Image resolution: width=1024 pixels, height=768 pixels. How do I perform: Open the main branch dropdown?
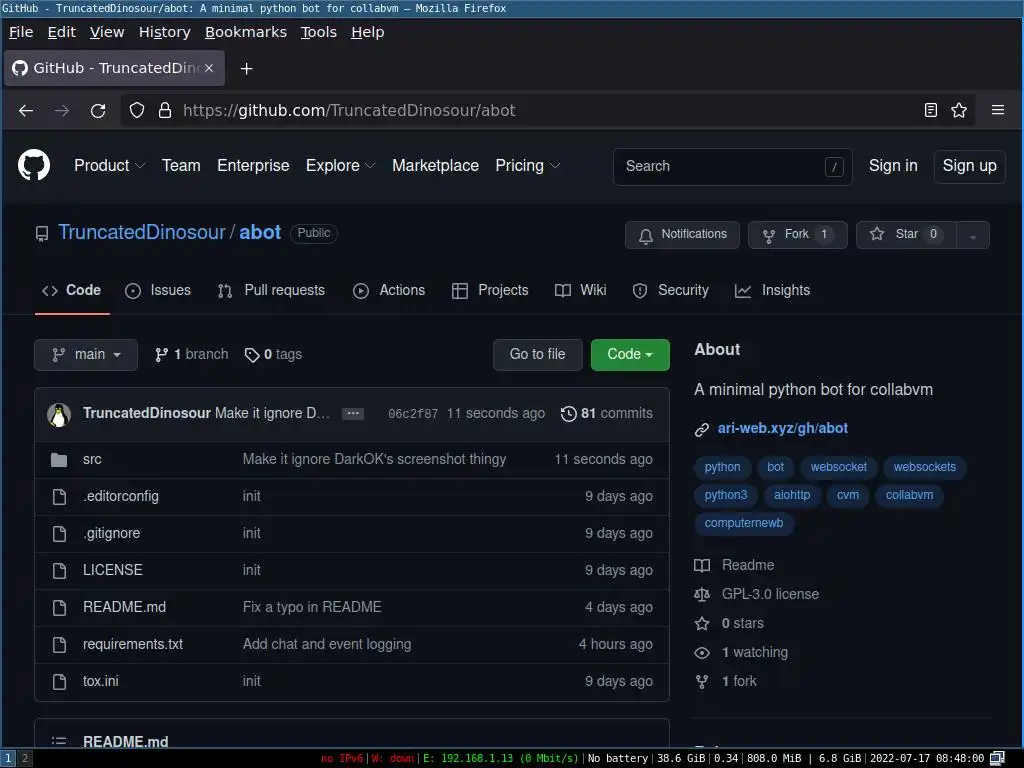pos(86,355)
